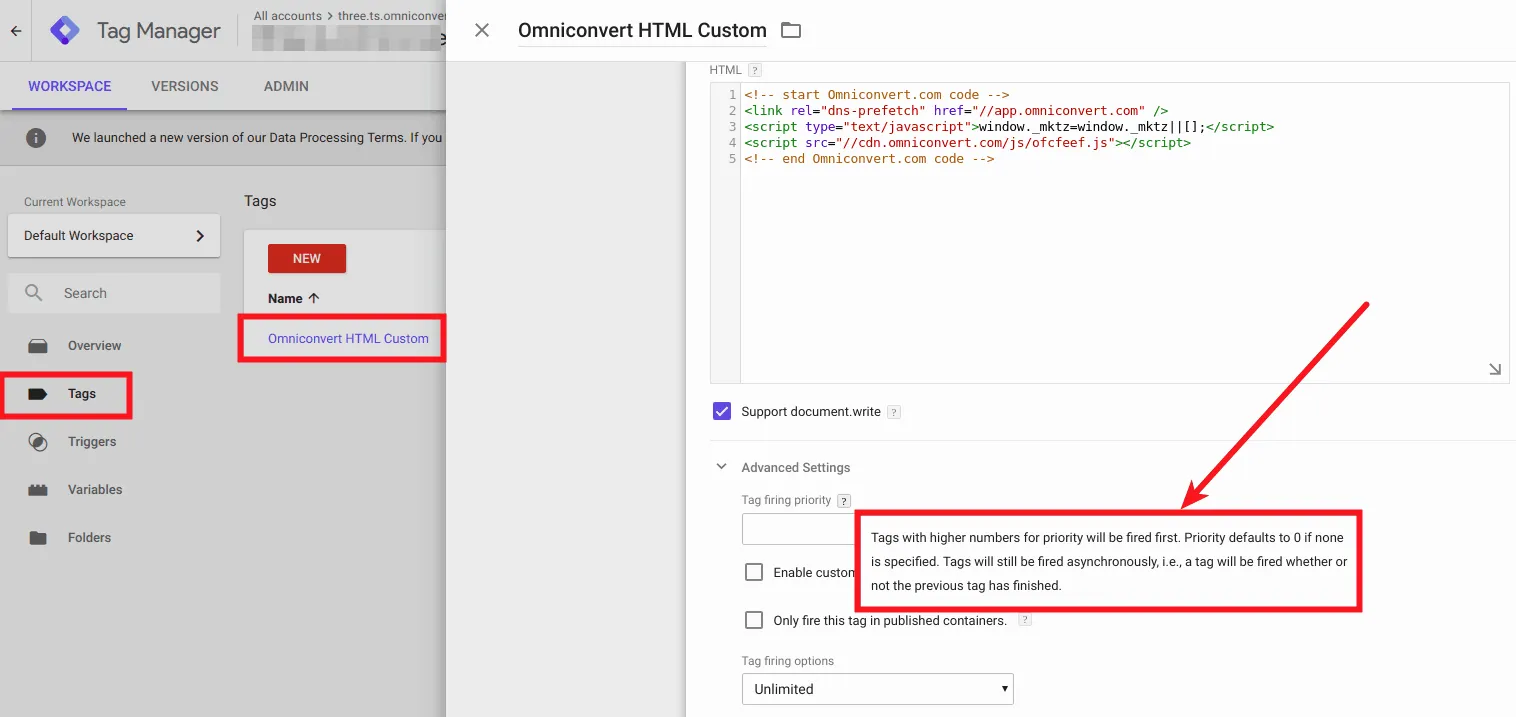Click the Tag Manager diamond logo
Image resolution: width=1516 pixels, height=717 pixels.
[x=65, y=31]
